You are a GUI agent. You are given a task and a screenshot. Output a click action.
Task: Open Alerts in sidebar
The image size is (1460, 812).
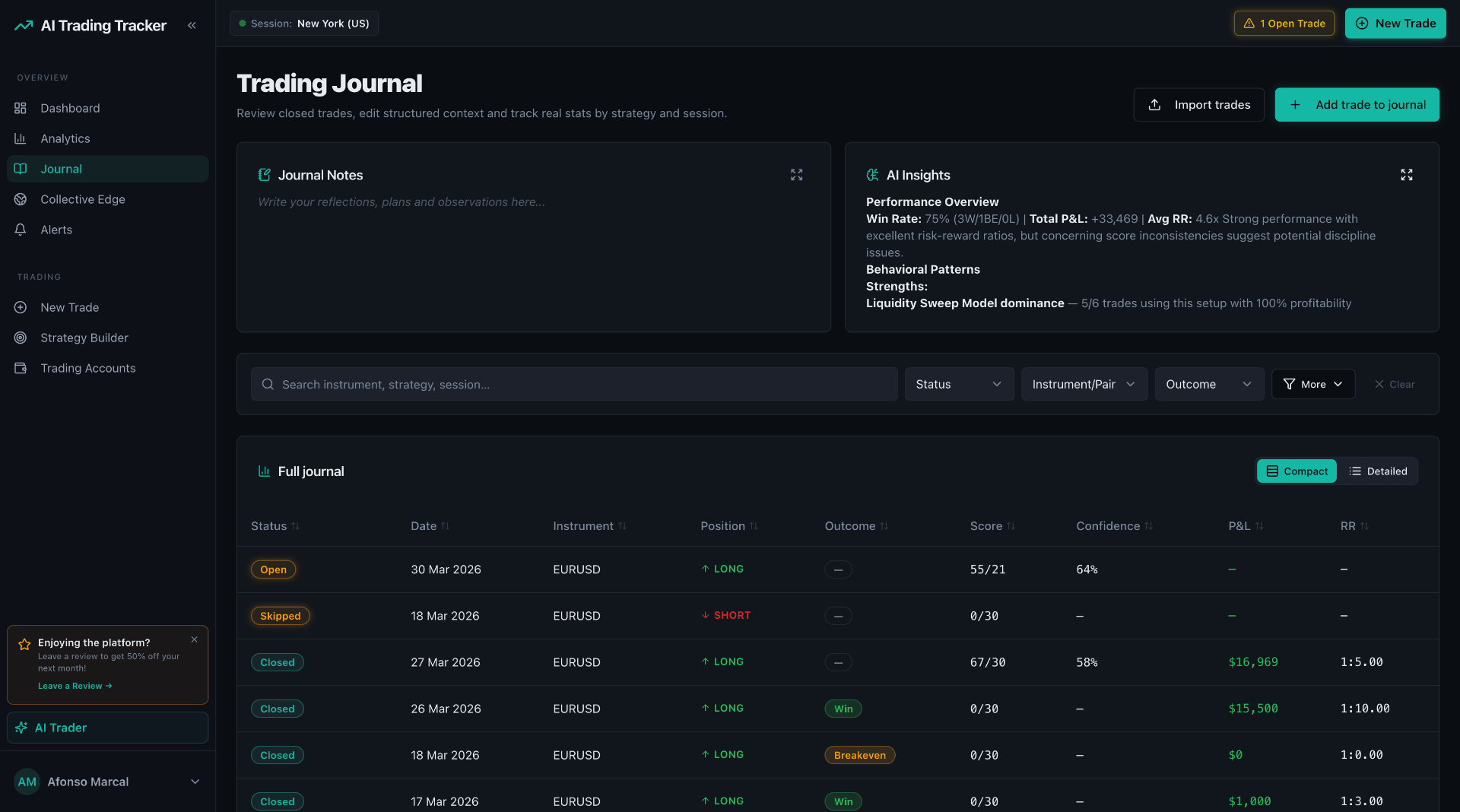click(107, 230)
